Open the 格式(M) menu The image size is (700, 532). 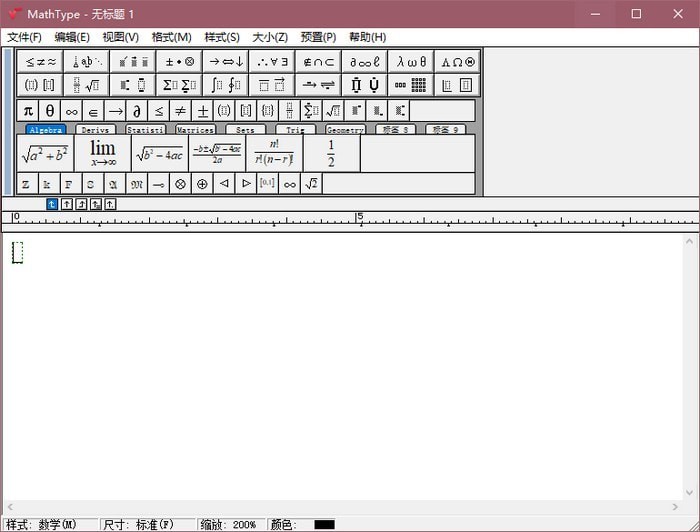(171, 37)
